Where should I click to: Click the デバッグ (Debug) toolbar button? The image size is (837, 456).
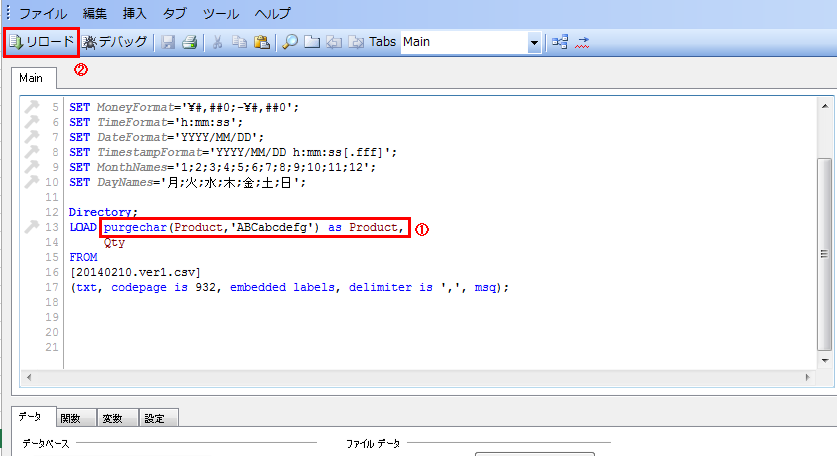coord(115,42)
